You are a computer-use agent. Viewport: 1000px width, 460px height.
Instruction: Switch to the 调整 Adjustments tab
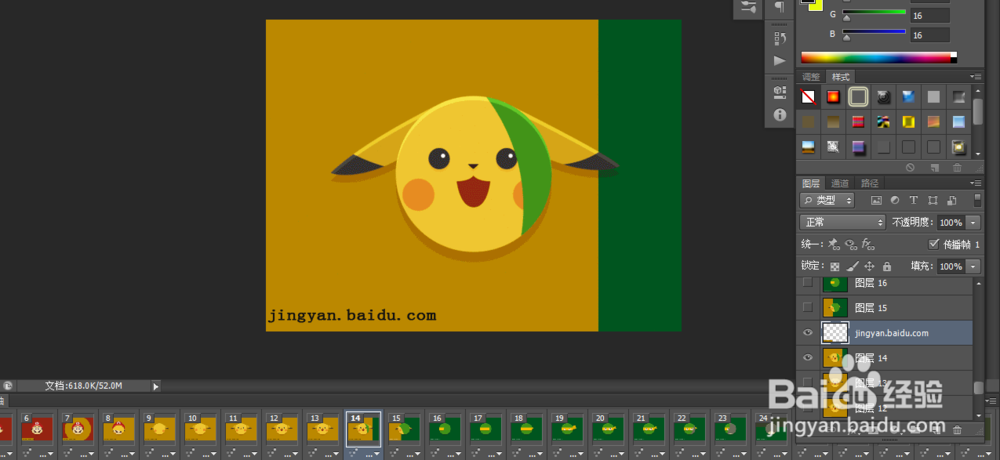click(811, 77)
